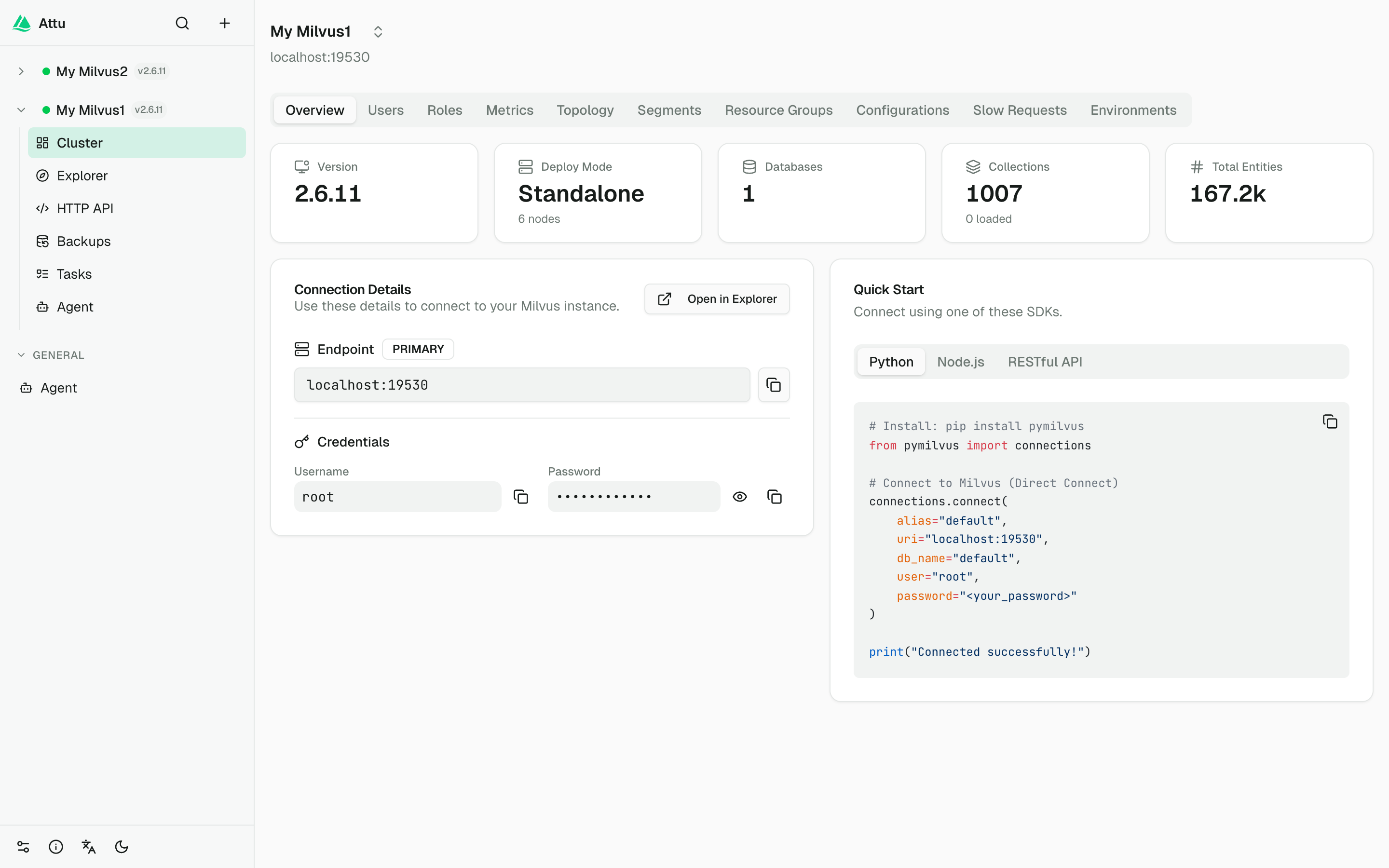
Task: Click the v2.6.11 badge beside My Milvus2
Action: 151,71
